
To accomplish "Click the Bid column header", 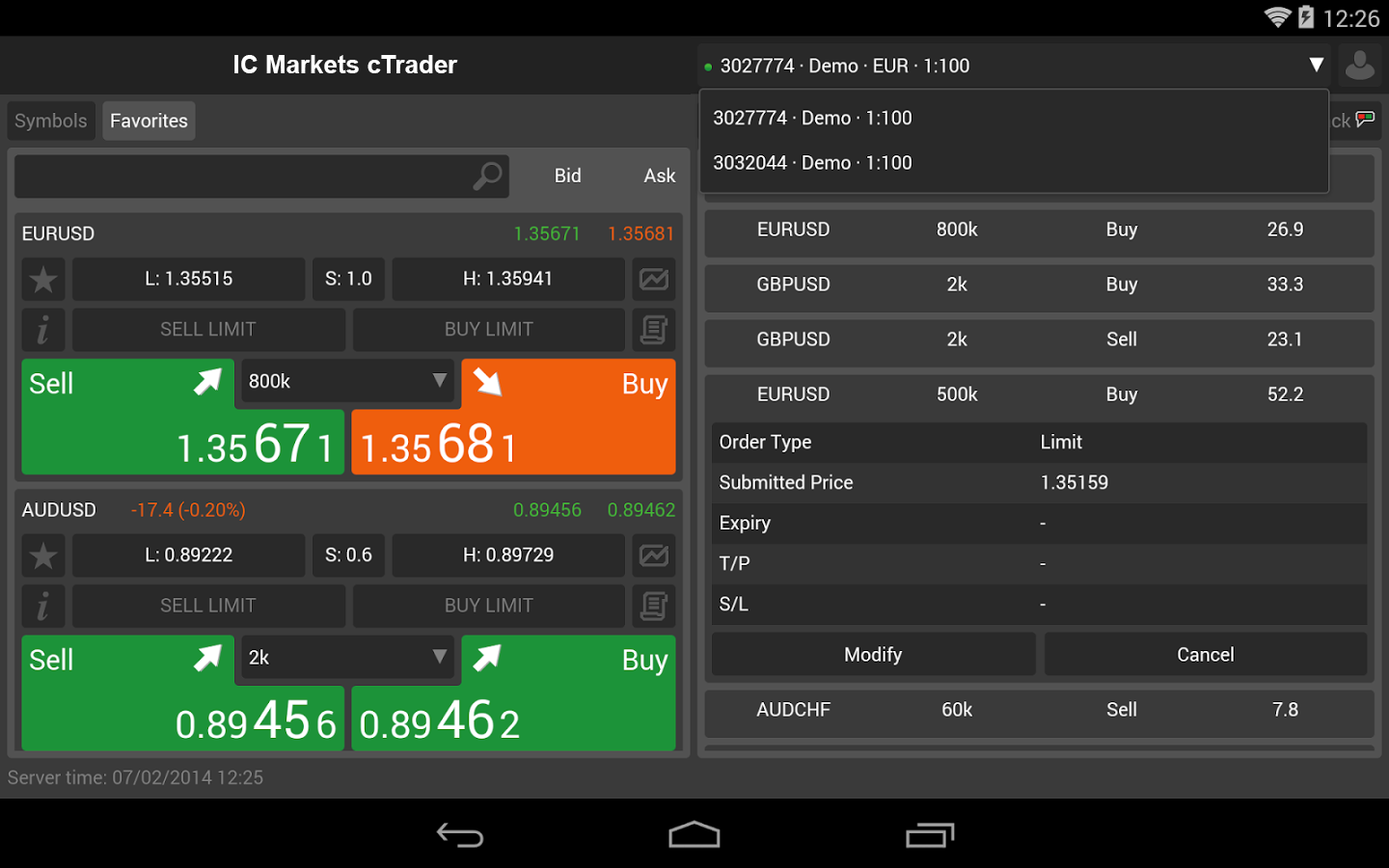I will click(x=568, y=176).
